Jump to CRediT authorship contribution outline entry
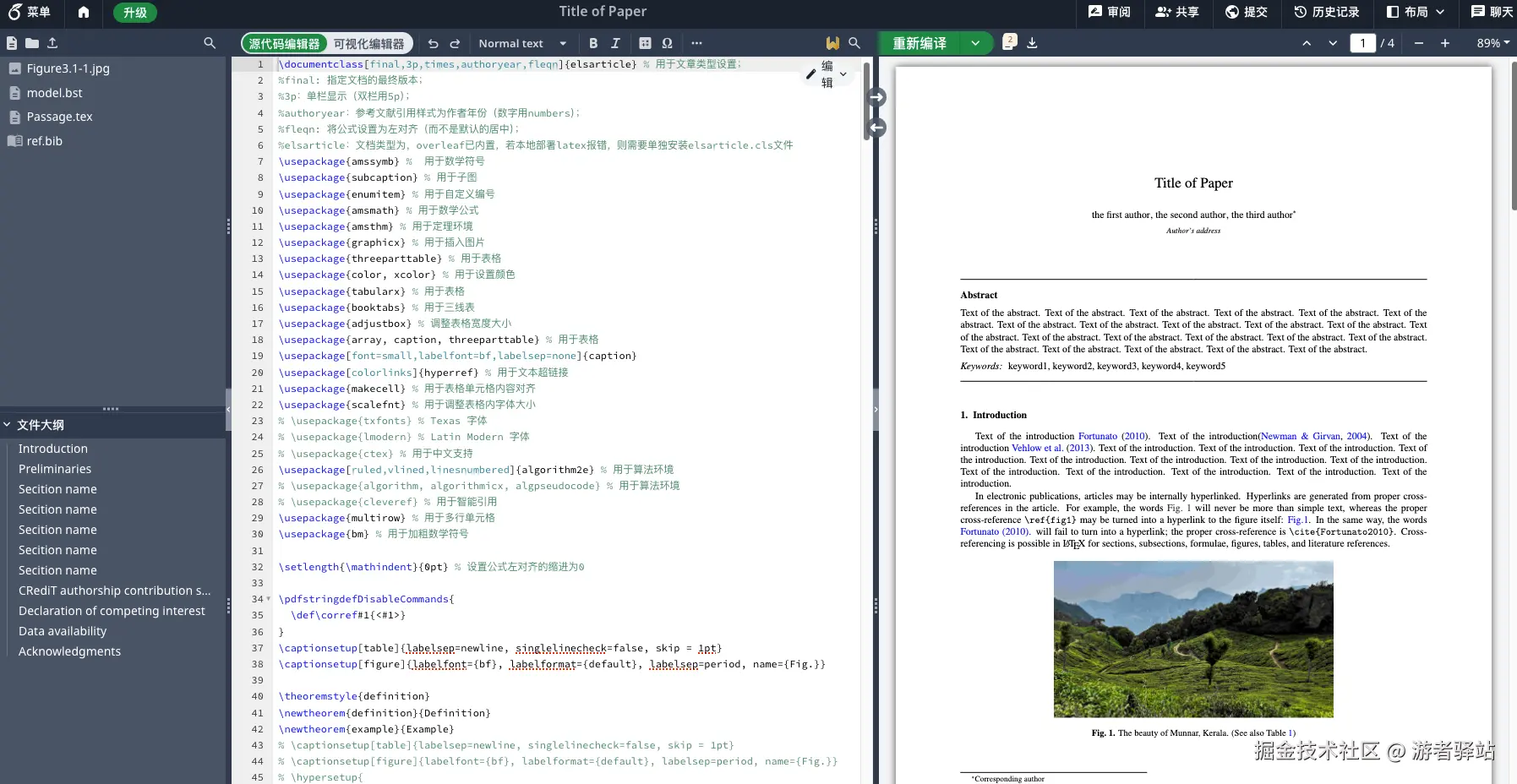This screenshot has height=784, width=1517. [115, 591]
